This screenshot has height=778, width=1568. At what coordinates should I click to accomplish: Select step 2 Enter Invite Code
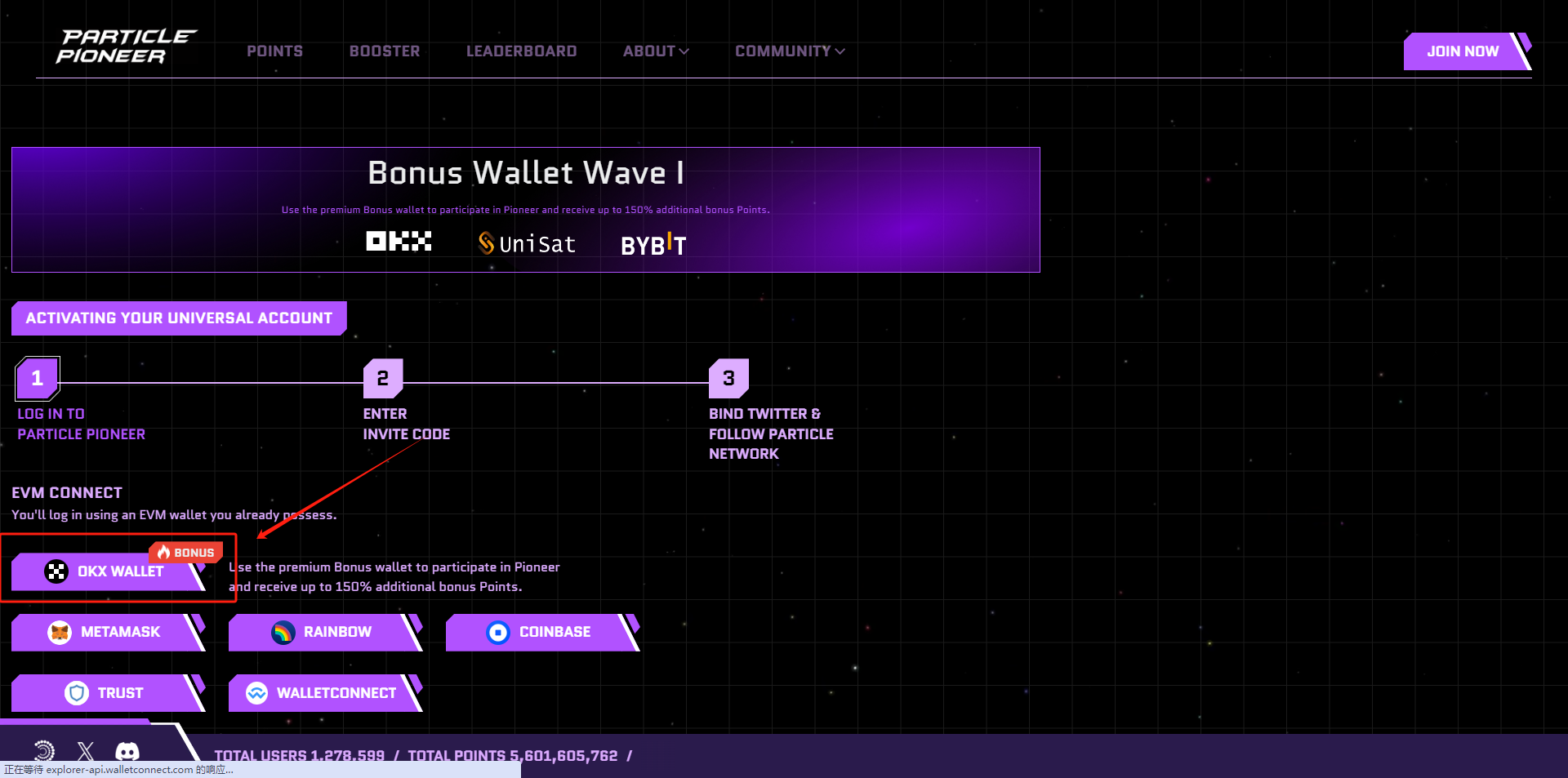[x=383, y=378]
